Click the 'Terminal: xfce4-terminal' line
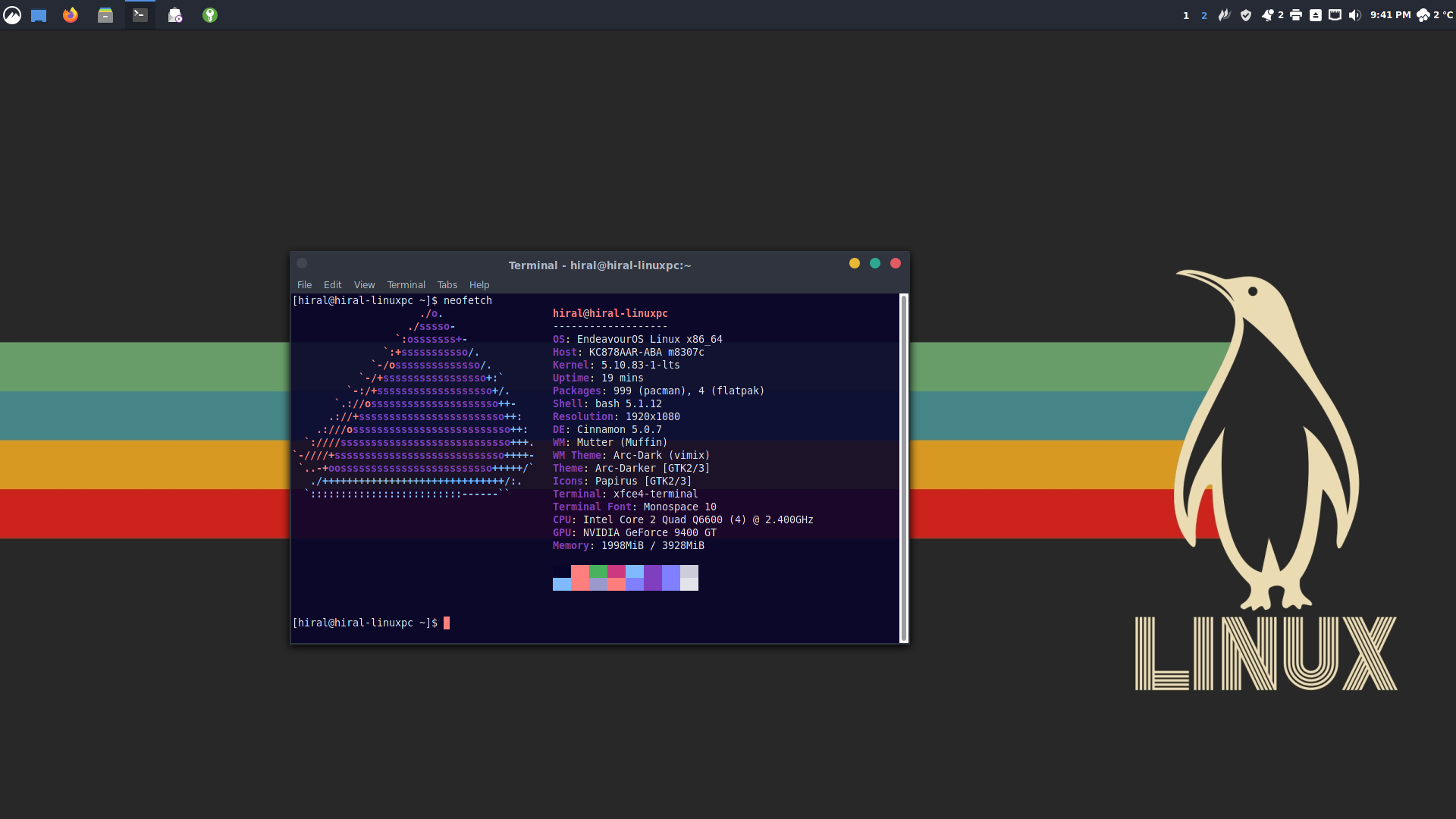Screen dimensions: 1456x819 tap(626, 494)
